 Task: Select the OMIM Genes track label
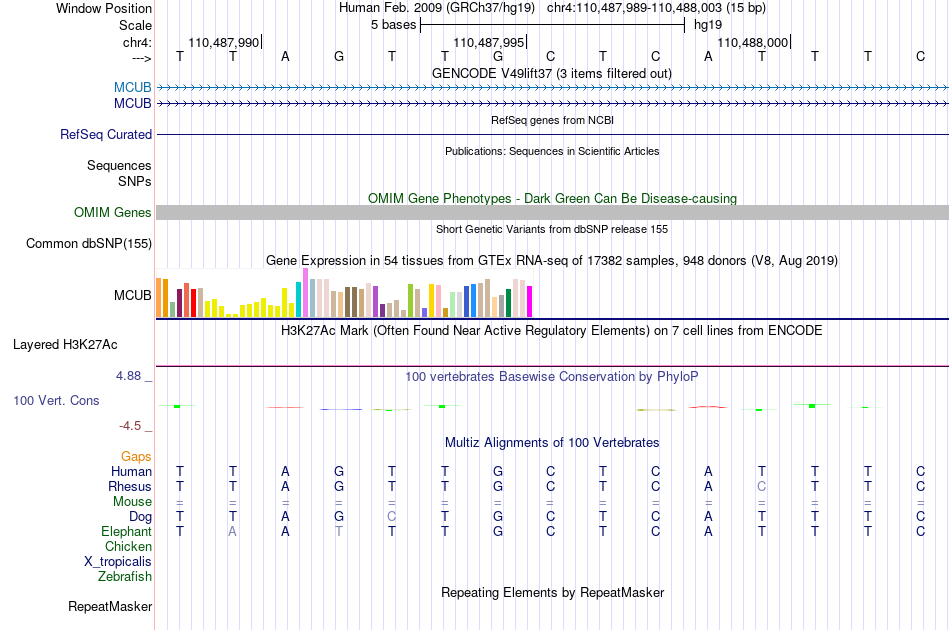click(113, 213)
